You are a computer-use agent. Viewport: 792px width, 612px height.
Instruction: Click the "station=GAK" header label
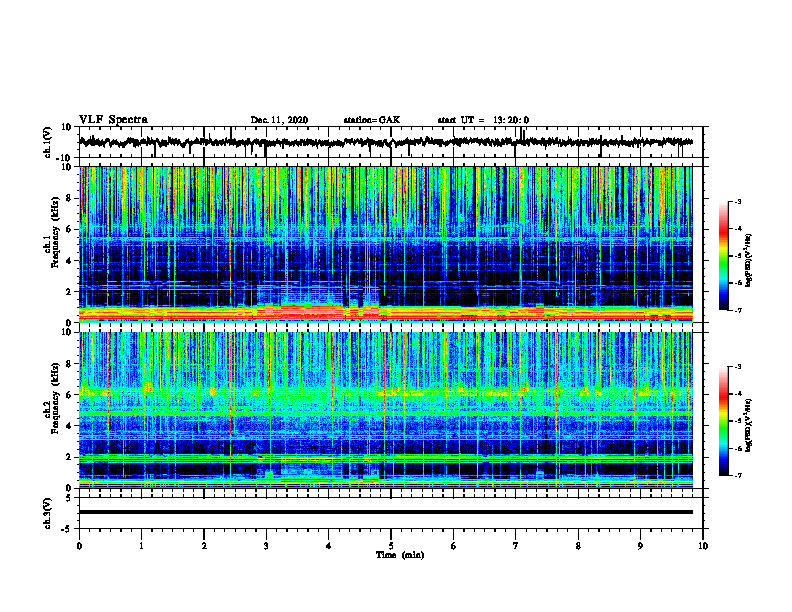[372, 120]
